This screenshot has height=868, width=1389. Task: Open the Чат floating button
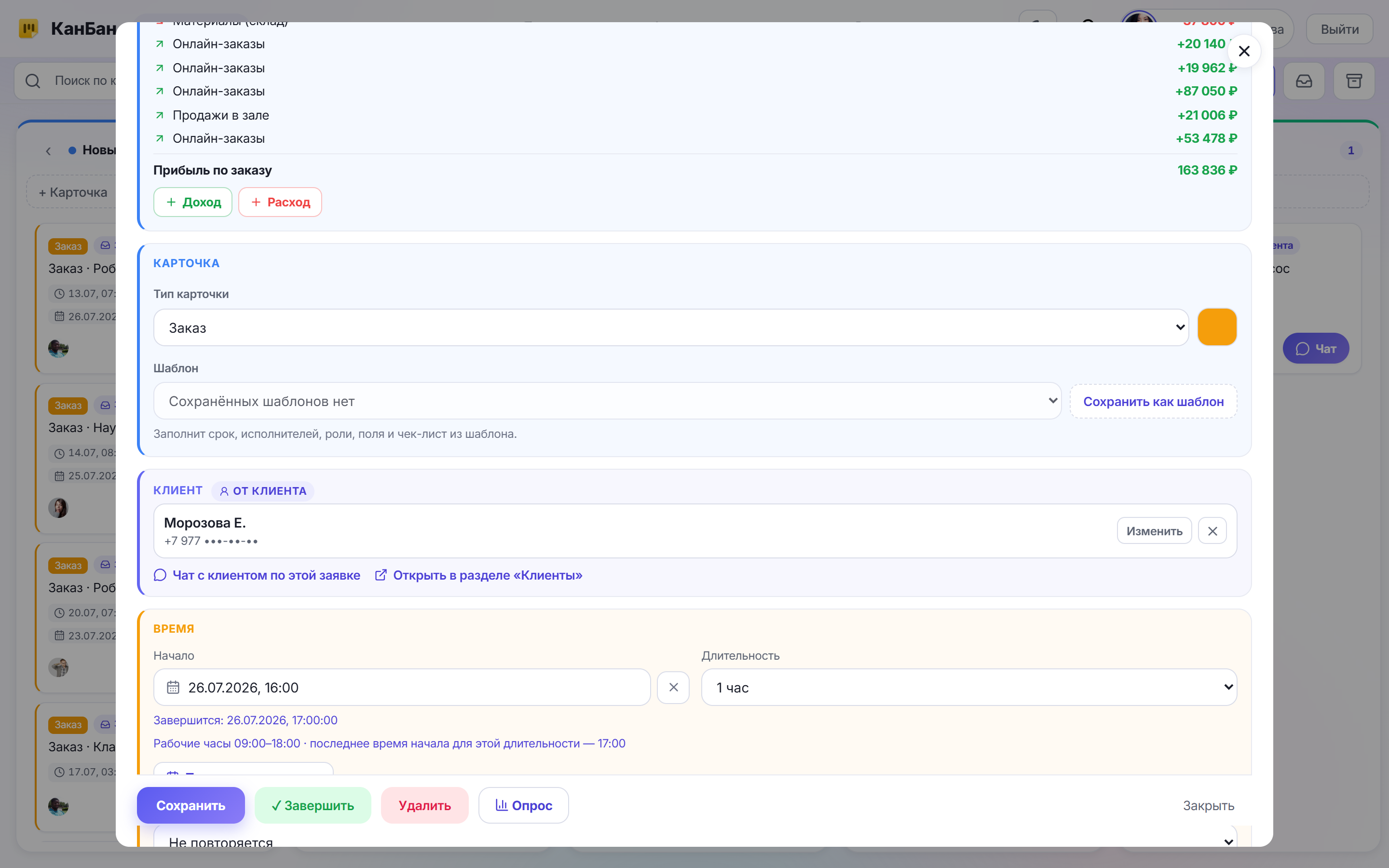(x=1316, y=349)
